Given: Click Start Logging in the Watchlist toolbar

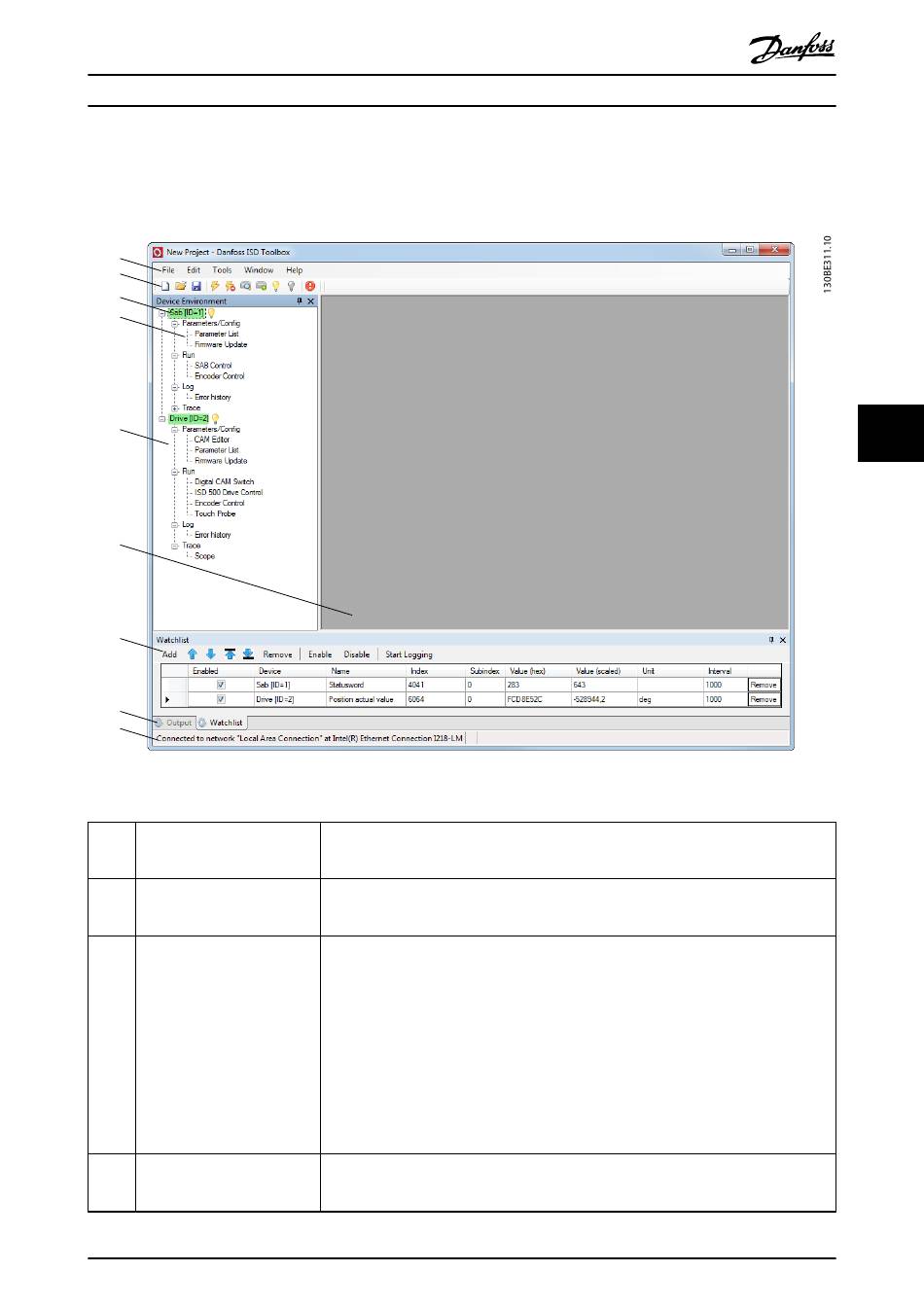Looking at the screenshot, I should 409,654.
